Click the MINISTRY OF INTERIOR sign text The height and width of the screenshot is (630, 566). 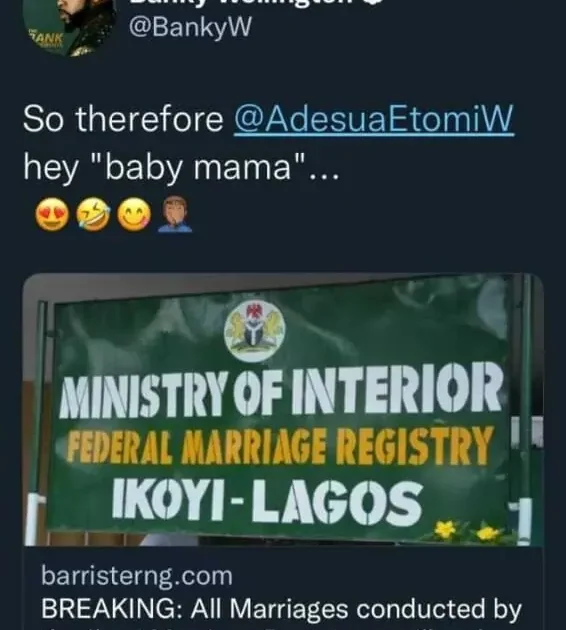coord(281,390)
